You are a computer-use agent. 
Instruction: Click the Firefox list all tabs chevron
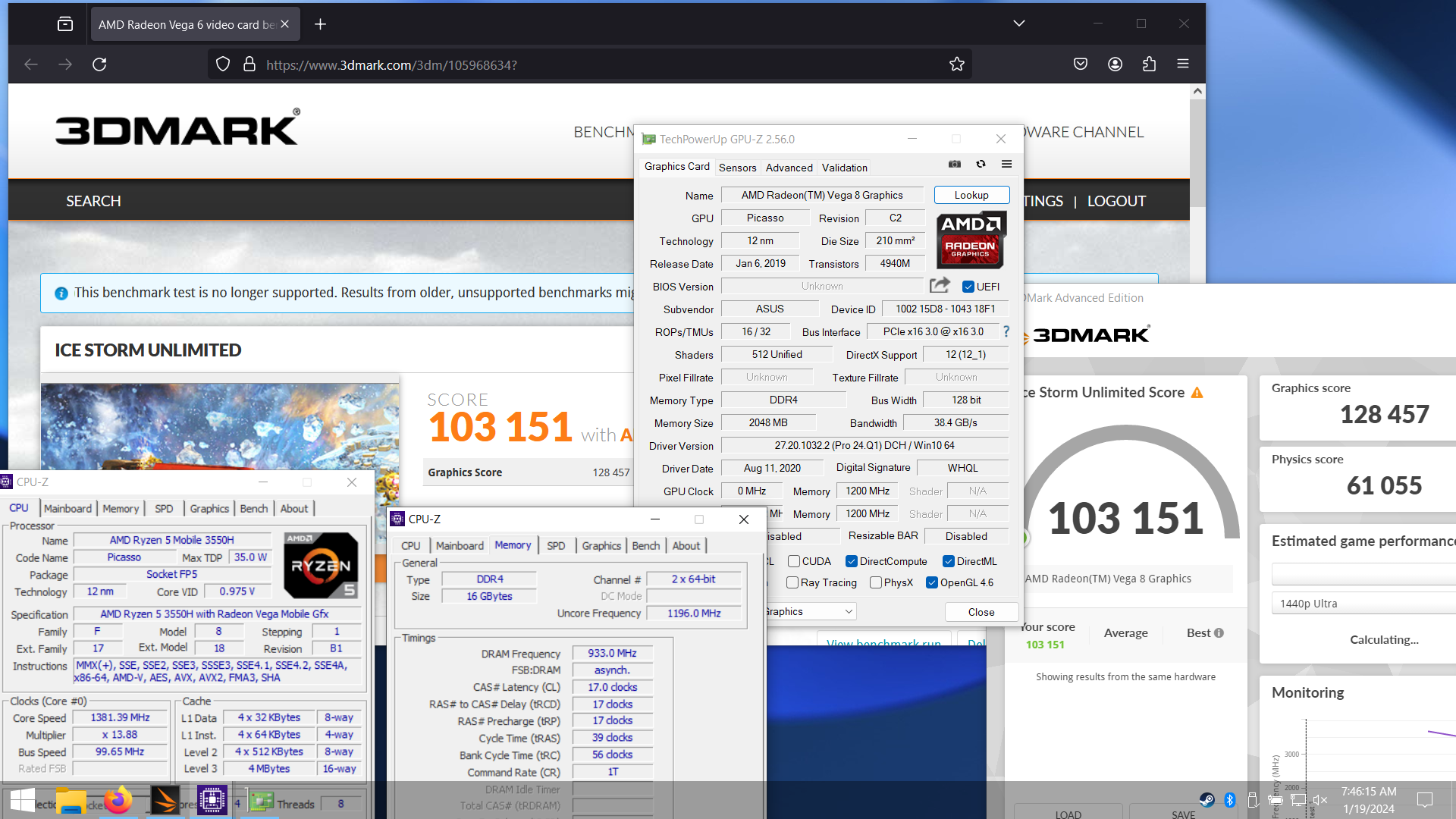1019,24
